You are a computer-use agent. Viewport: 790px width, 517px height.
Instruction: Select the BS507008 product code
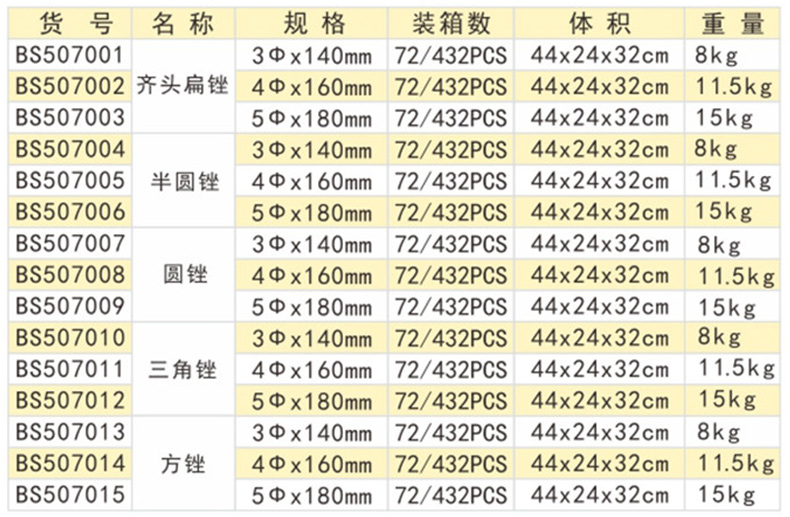pyautogui.click(x=70, y=275)
